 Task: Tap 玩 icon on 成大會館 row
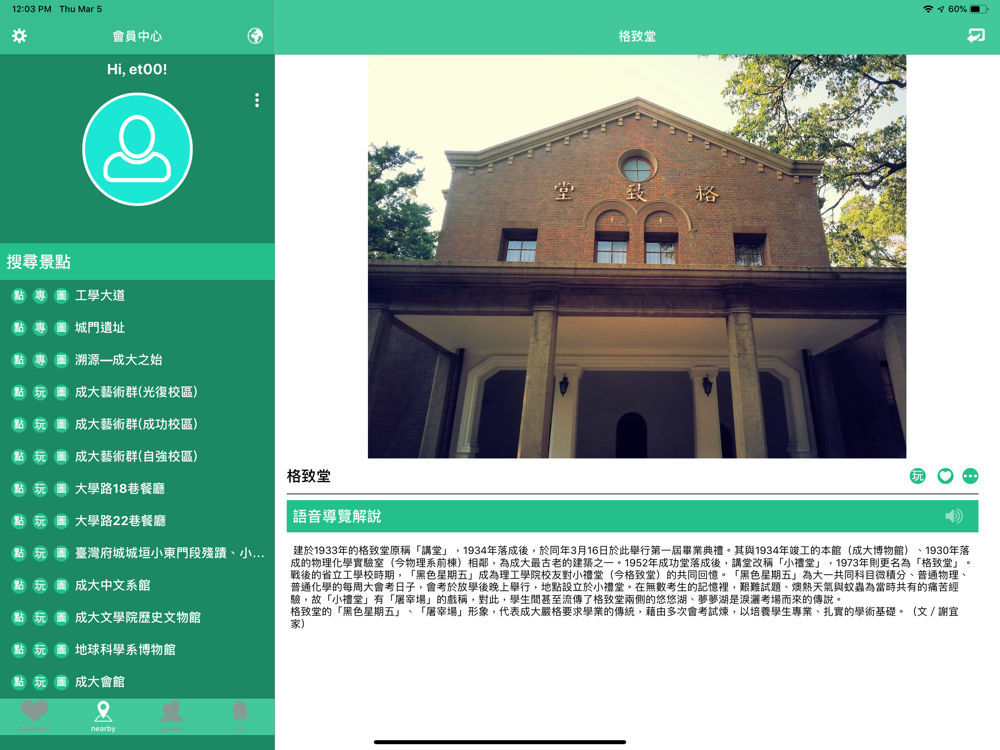[x=40, y=682]
